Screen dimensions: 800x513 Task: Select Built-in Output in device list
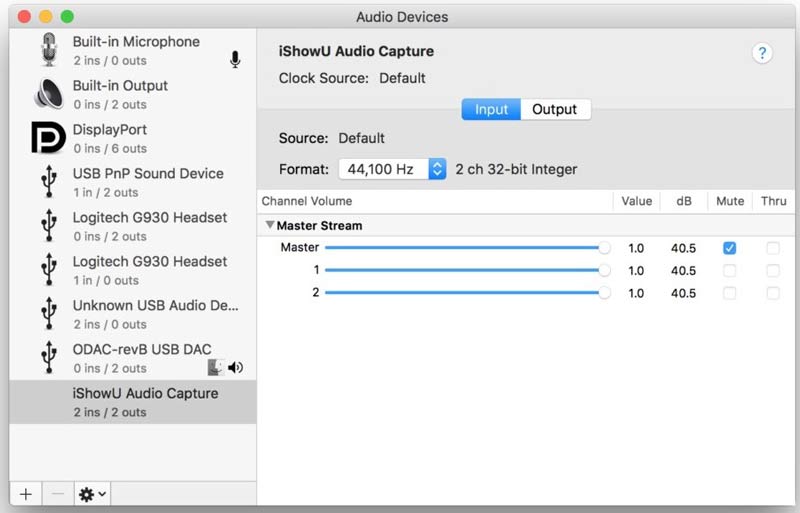click(133, 94)
